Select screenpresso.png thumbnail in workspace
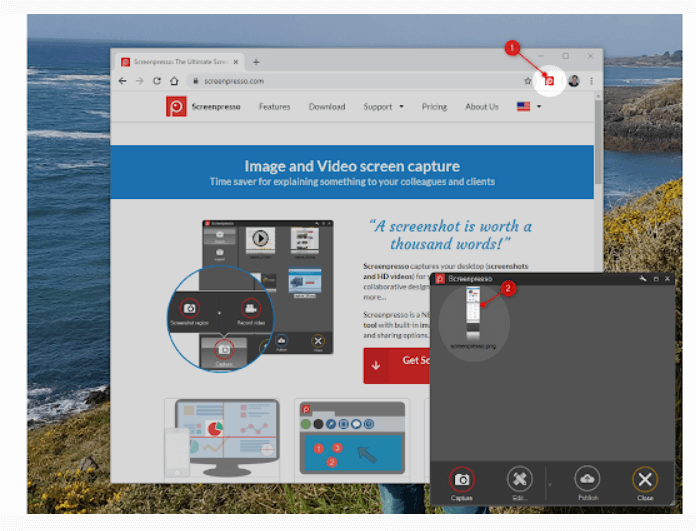Viewport: 696px width, 531px height. click(473, 317)
